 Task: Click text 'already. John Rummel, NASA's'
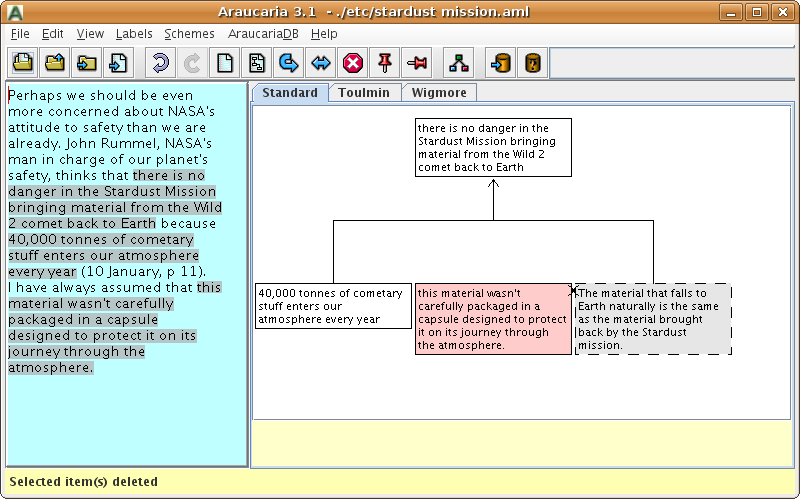click(110, 143)
